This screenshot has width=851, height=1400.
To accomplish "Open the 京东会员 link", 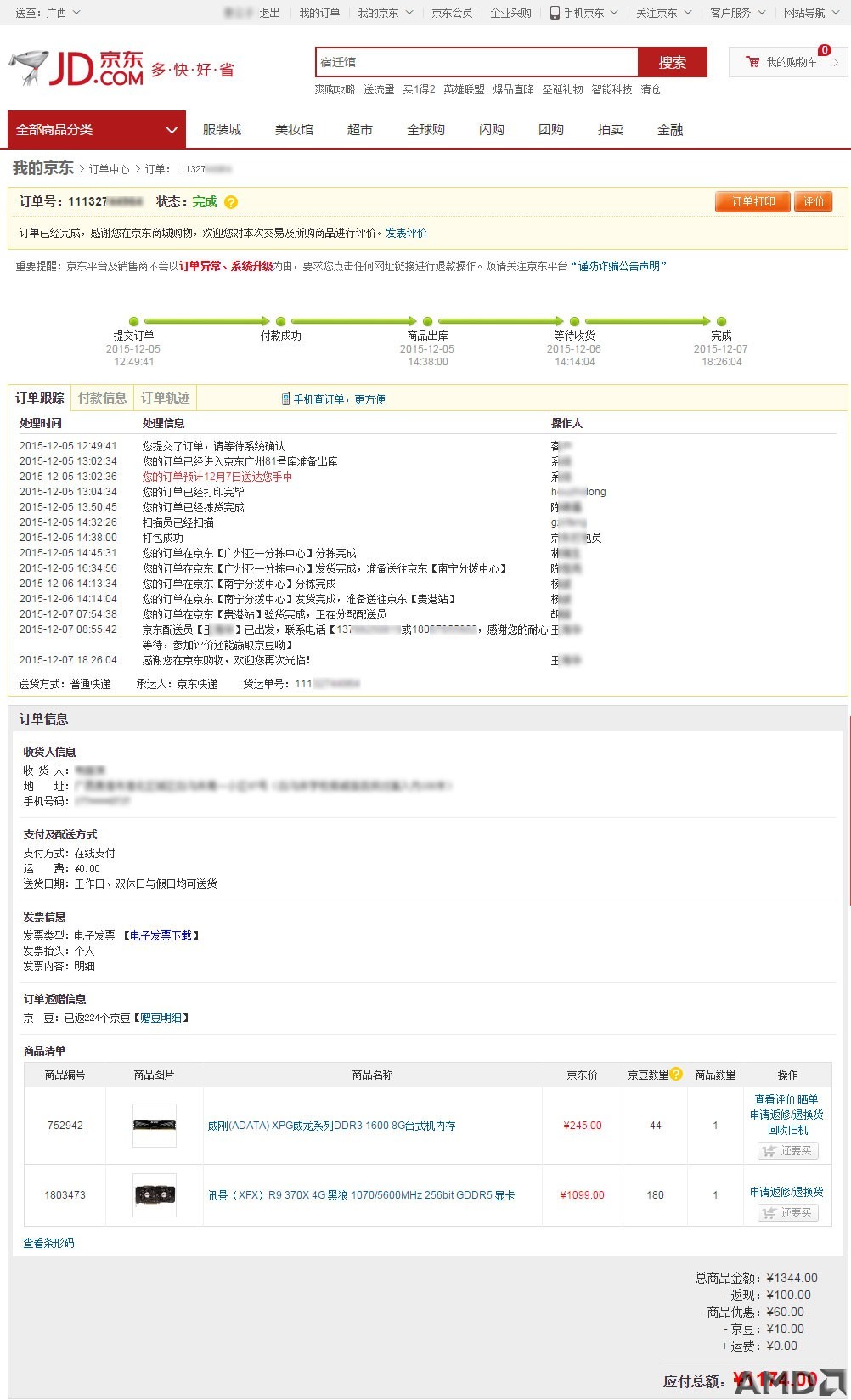I will [452, 13].
